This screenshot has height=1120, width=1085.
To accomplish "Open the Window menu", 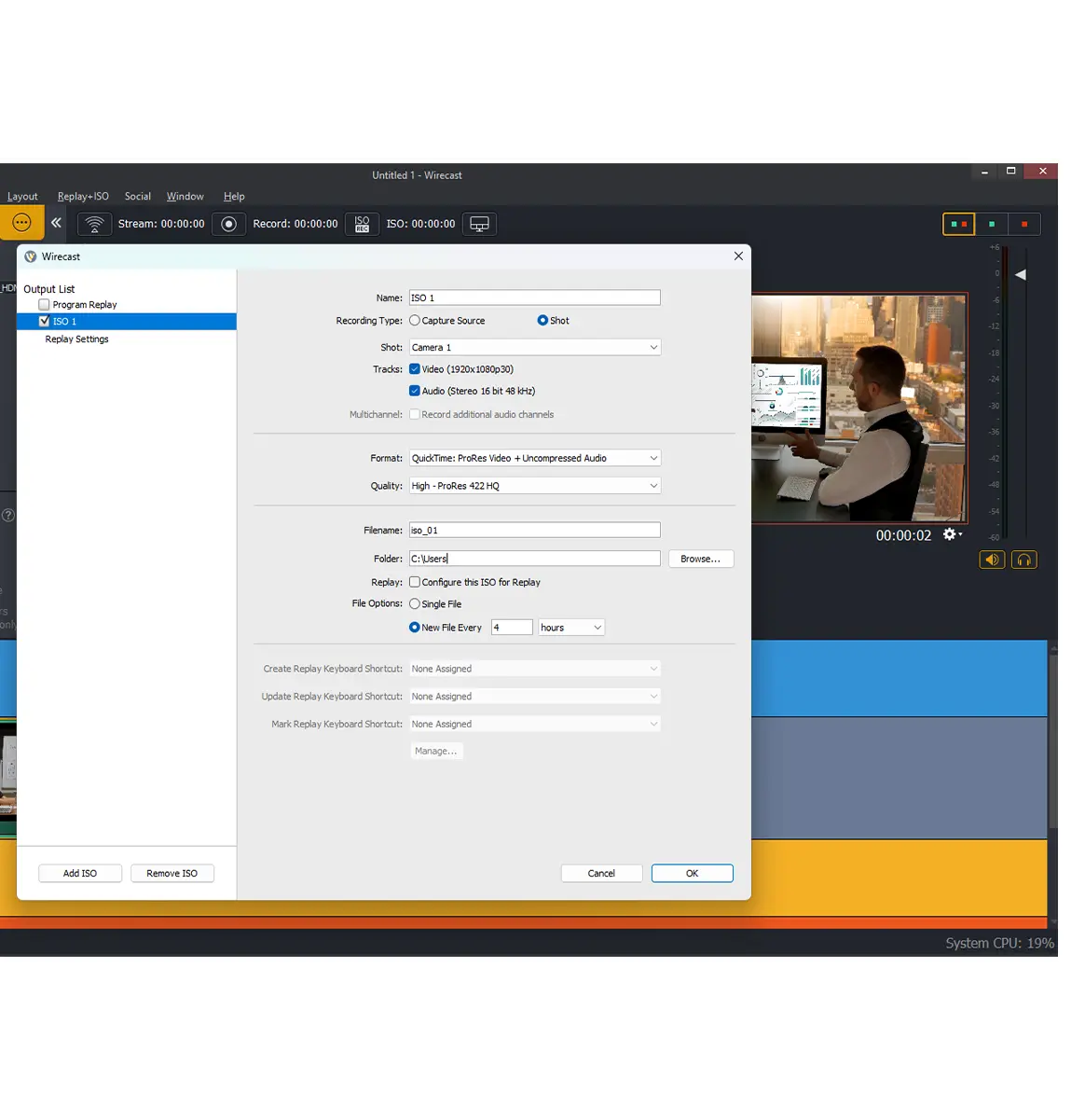I will click(x=185, y=197).
